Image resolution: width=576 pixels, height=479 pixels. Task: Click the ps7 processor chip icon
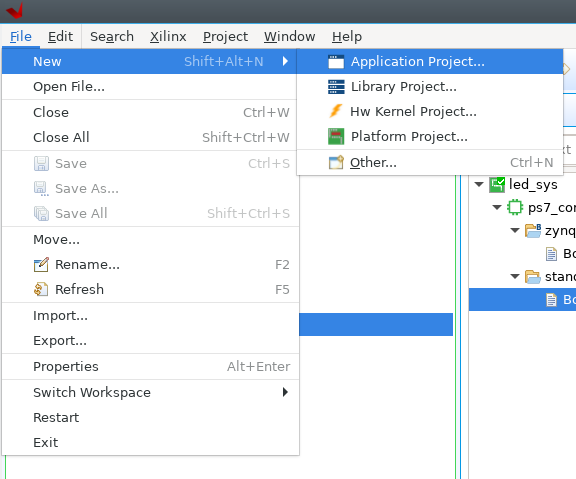click(515, 207)
